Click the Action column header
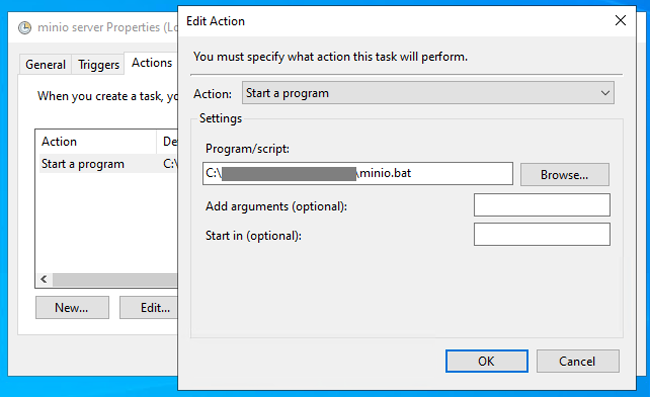650x397 pixels. point(97,142)
